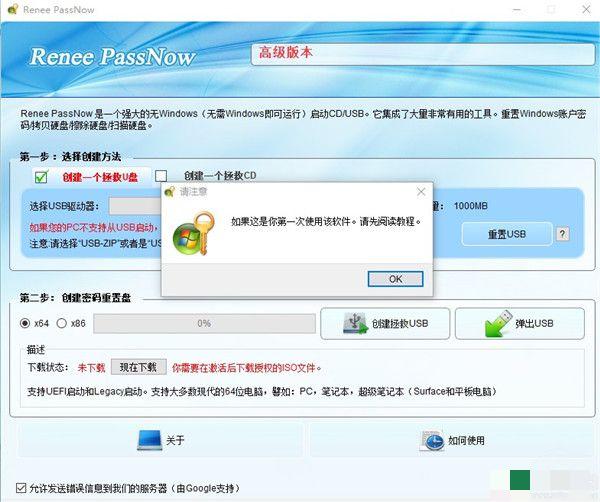
Task: Click the 现在下载 button
Action: pyautogui.click(x=139, y=367)
